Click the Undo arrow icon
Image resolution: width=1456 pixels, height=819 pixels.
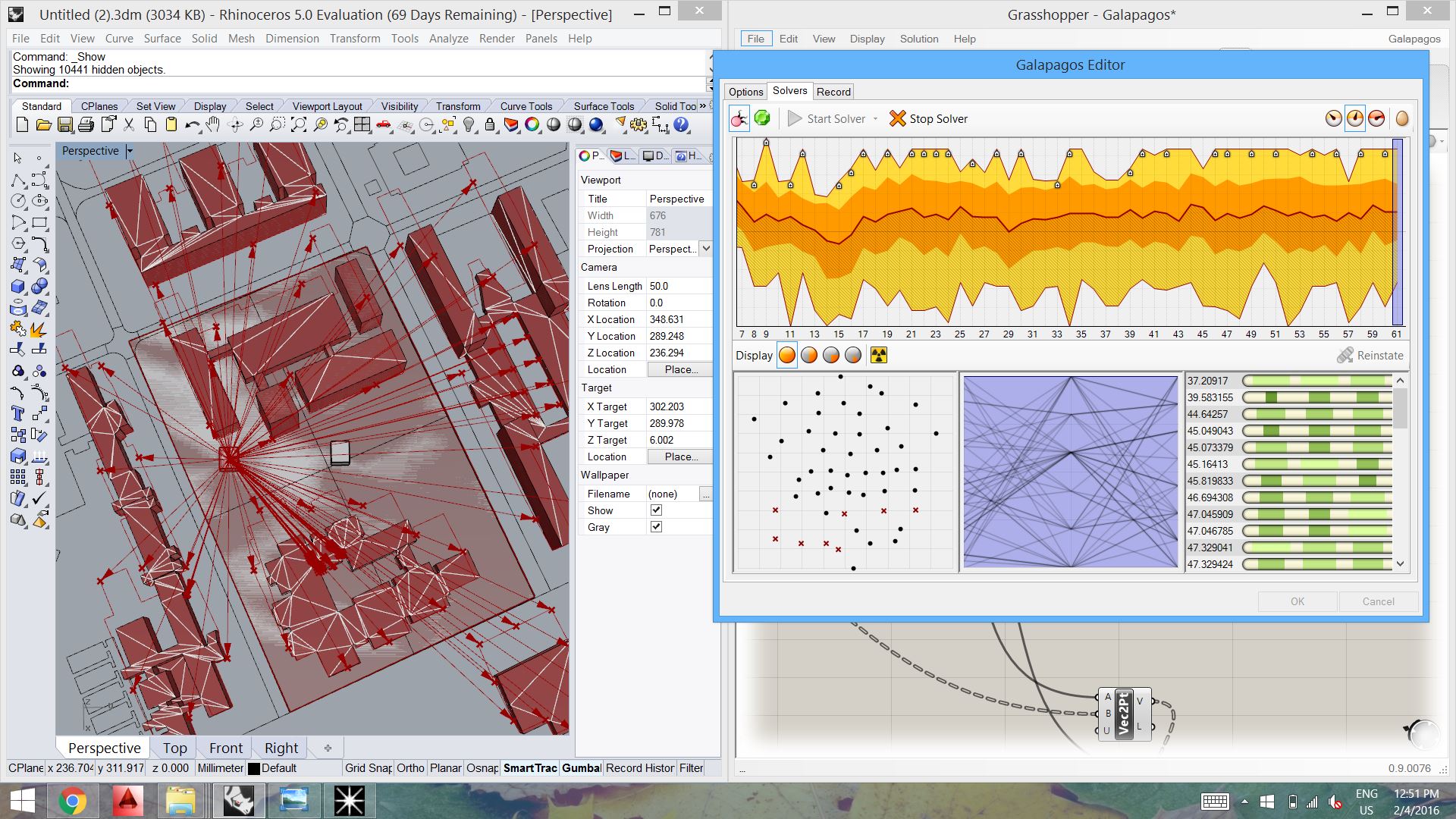[x=193, y=125]
